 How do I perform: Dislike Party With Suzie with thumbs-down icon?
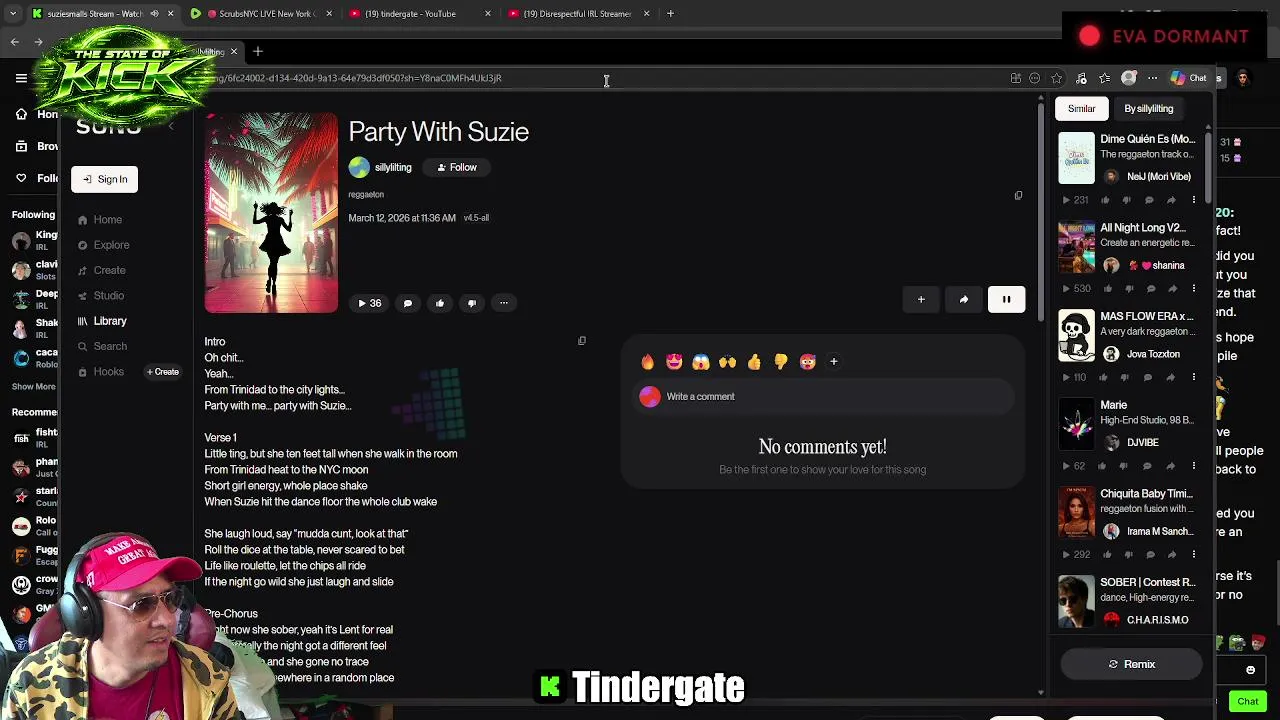[x=472, y=303]
